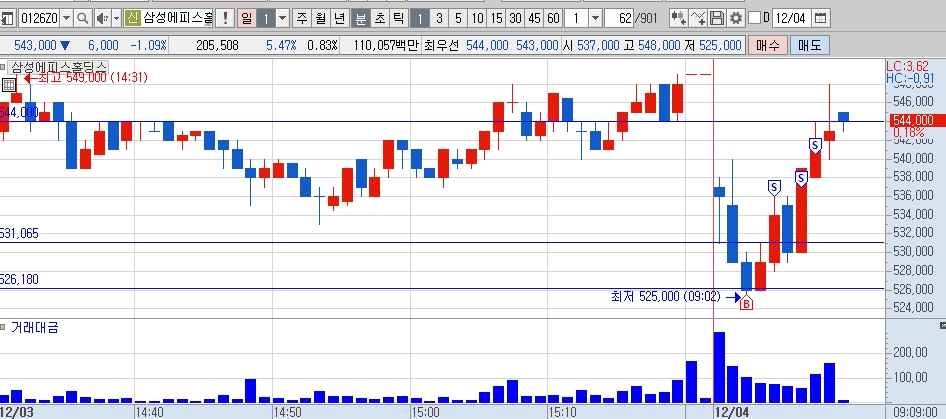Click the add candlestick chart icon
946x419 pixels.
(x=679, y=18)
